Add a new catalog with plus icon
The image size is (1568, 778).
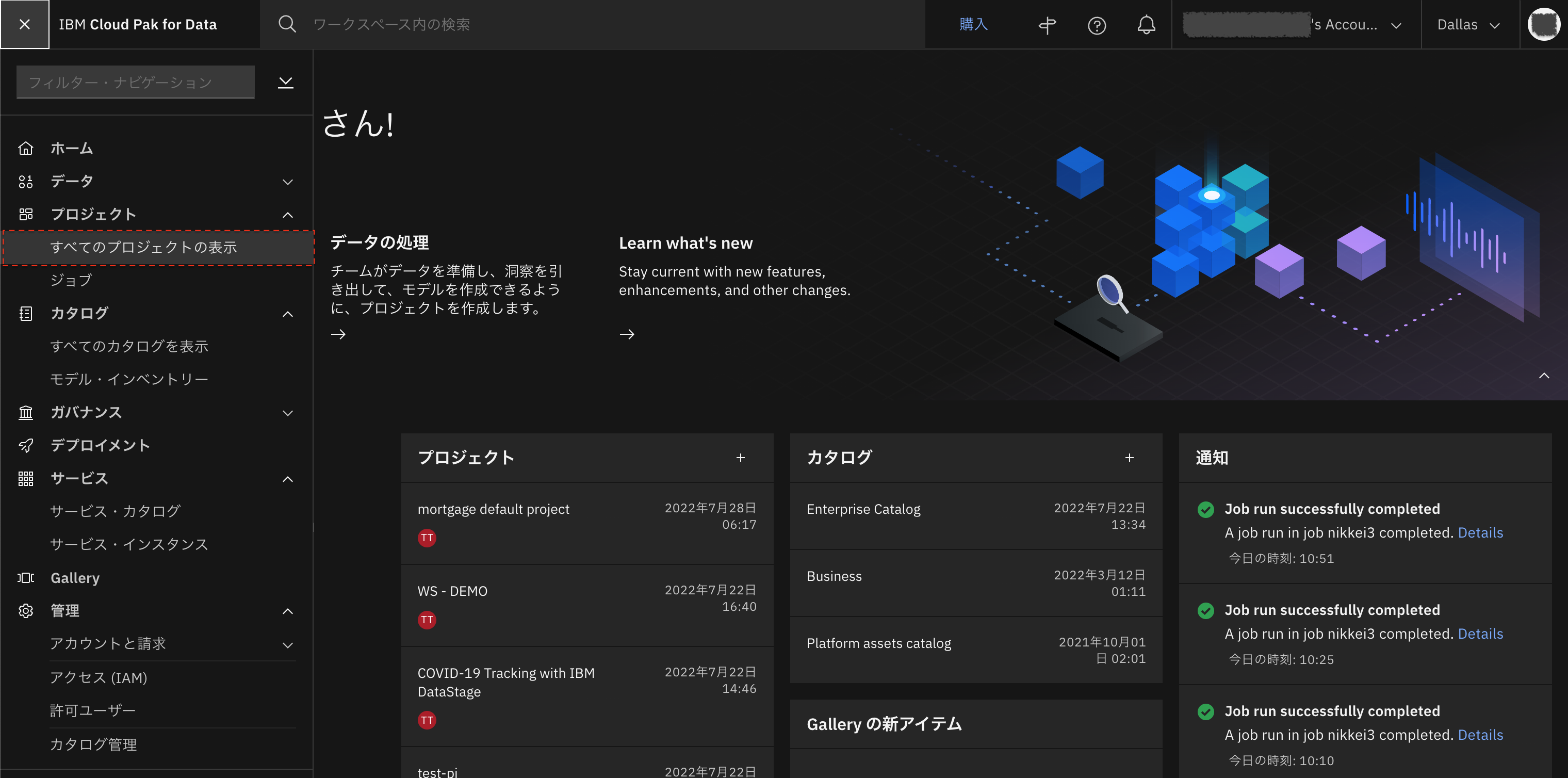(x=1129, y=457)
